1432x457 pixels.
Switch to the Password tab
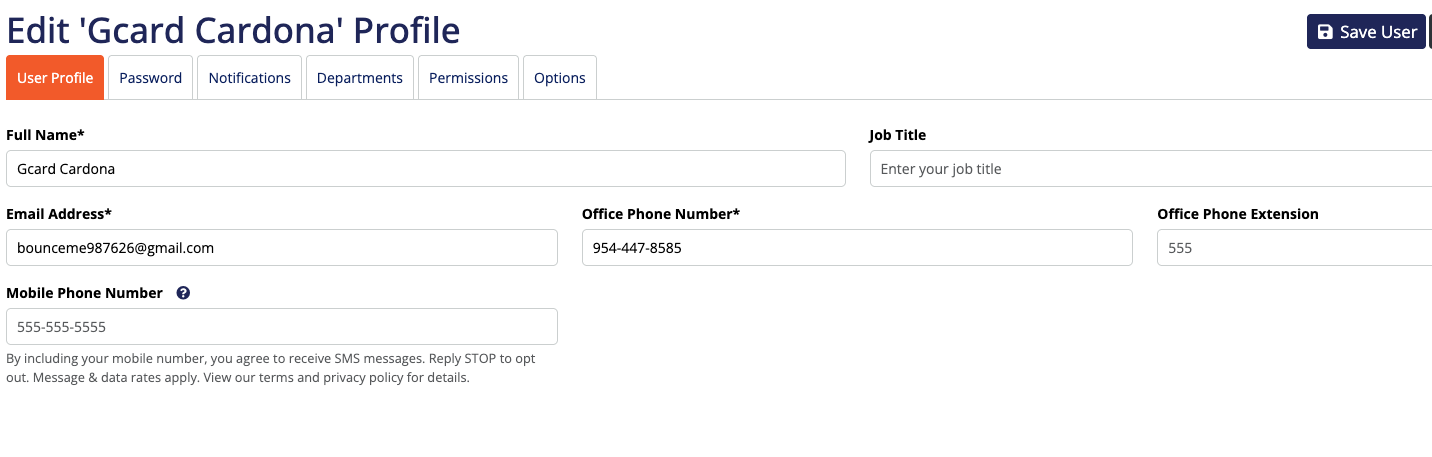(x=151, y=78)
